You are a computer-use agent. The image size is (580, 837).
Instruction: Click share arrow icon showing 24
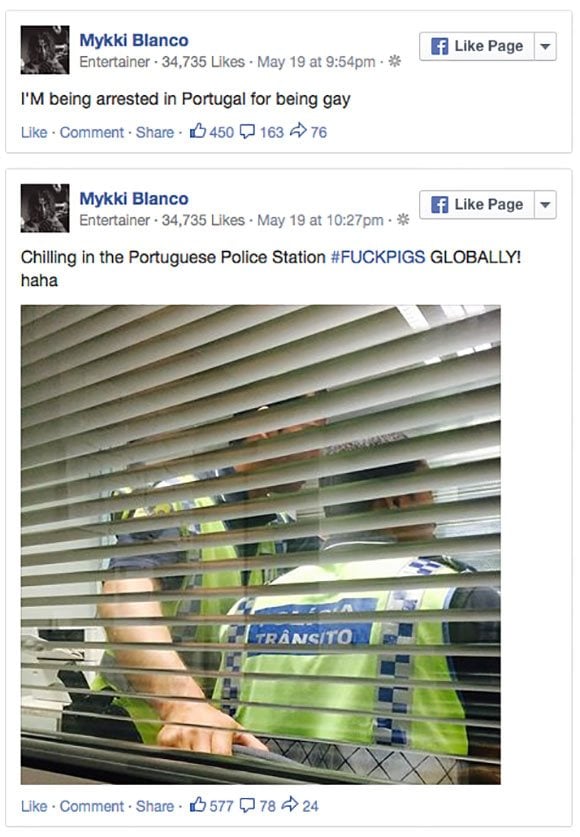coord(290,804)
